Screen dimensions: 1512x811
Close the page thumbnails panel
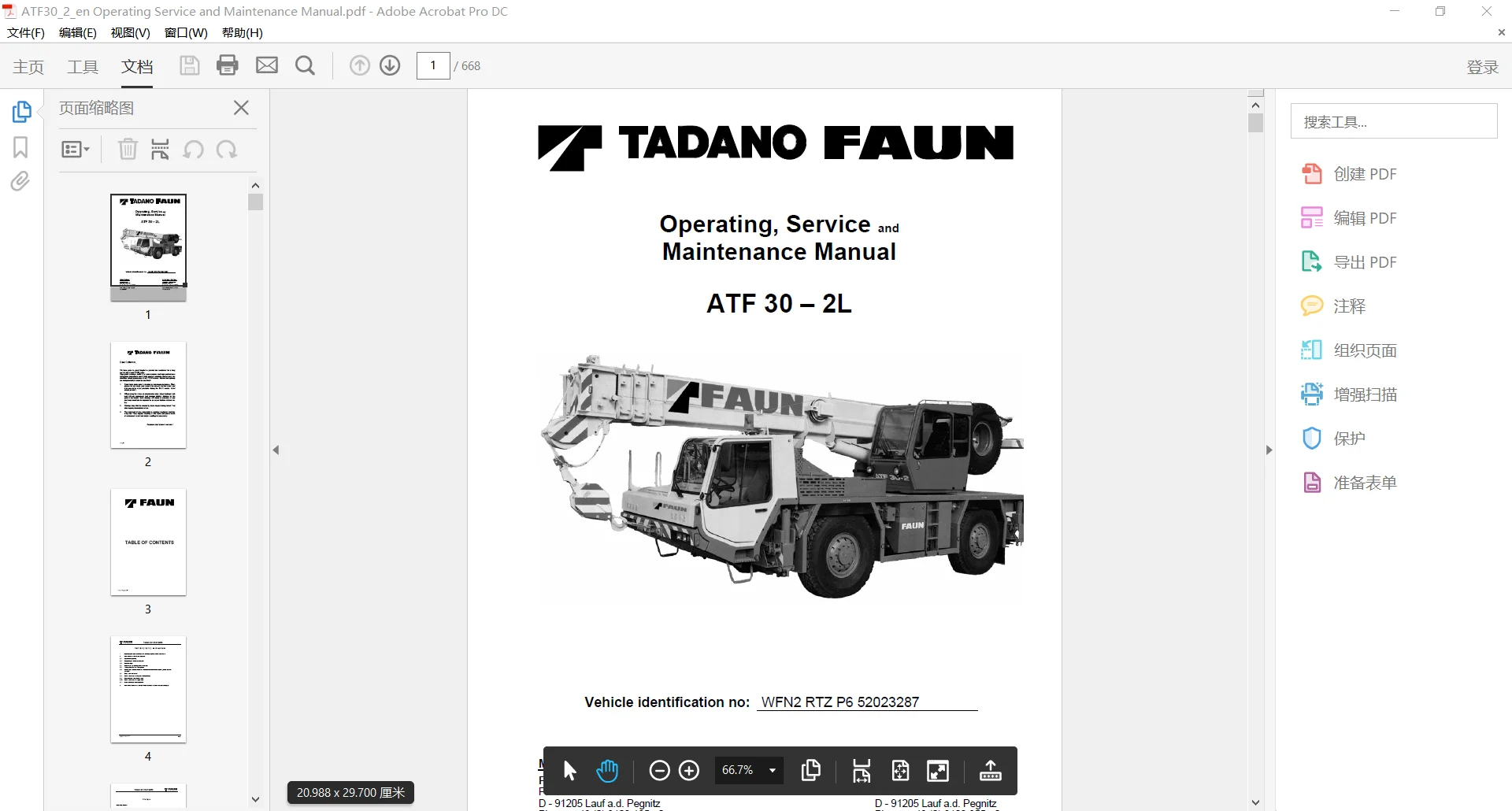(241, 108)
